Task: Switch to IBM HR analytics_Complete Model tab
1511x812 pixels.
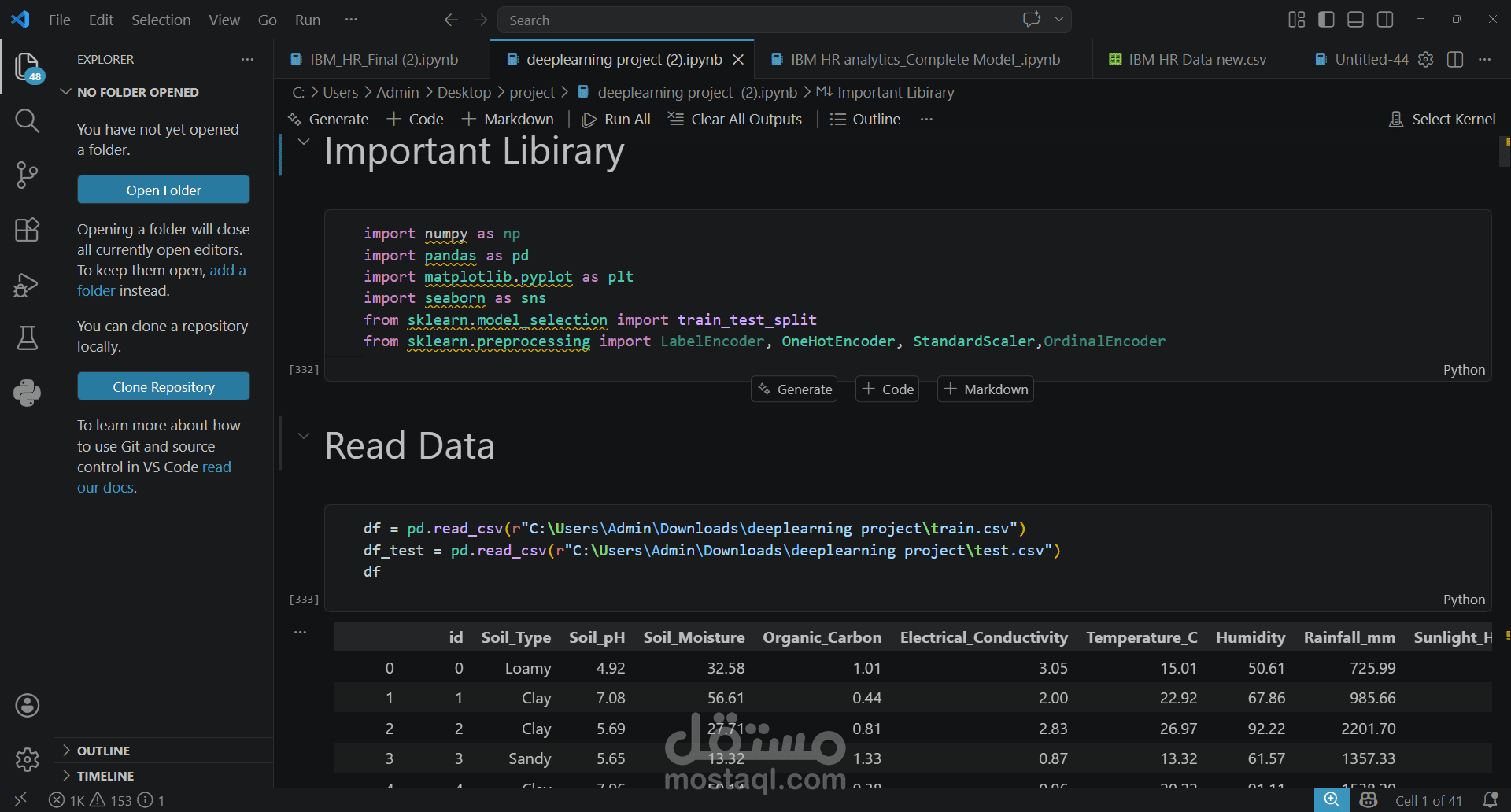Action: tap(924, 59)
